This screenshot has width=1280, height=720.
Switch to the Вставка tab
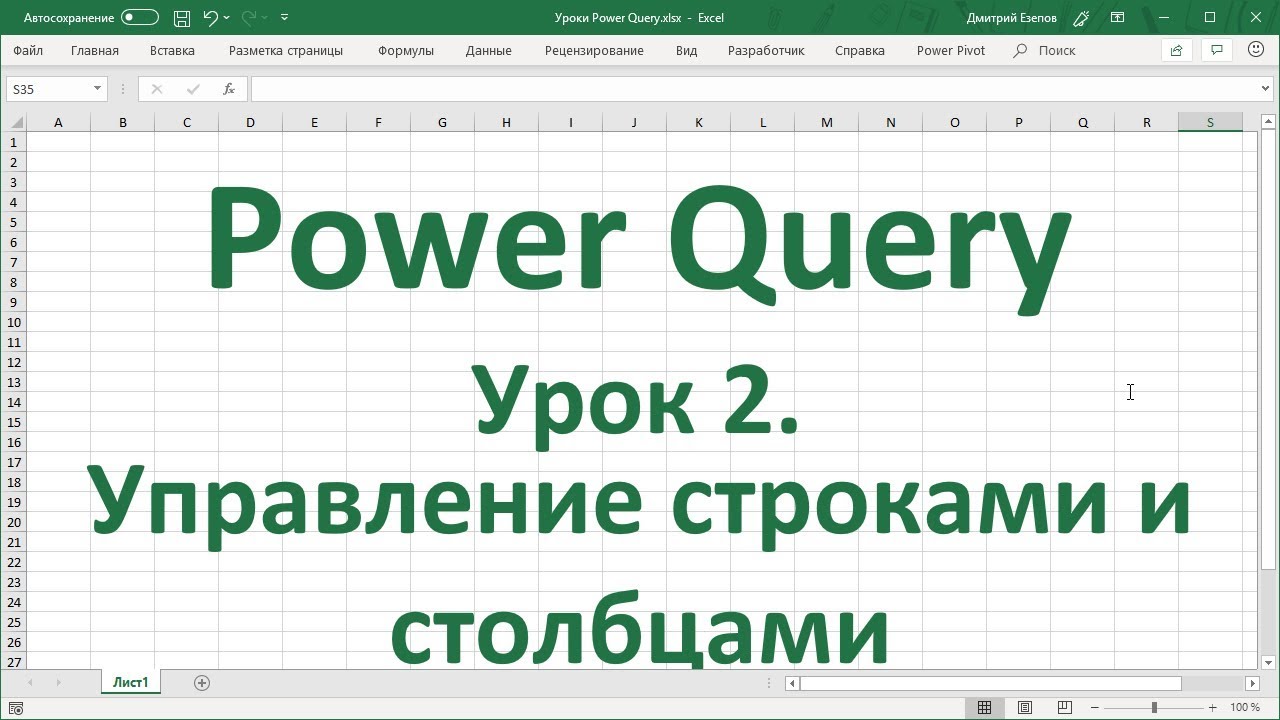172,50
